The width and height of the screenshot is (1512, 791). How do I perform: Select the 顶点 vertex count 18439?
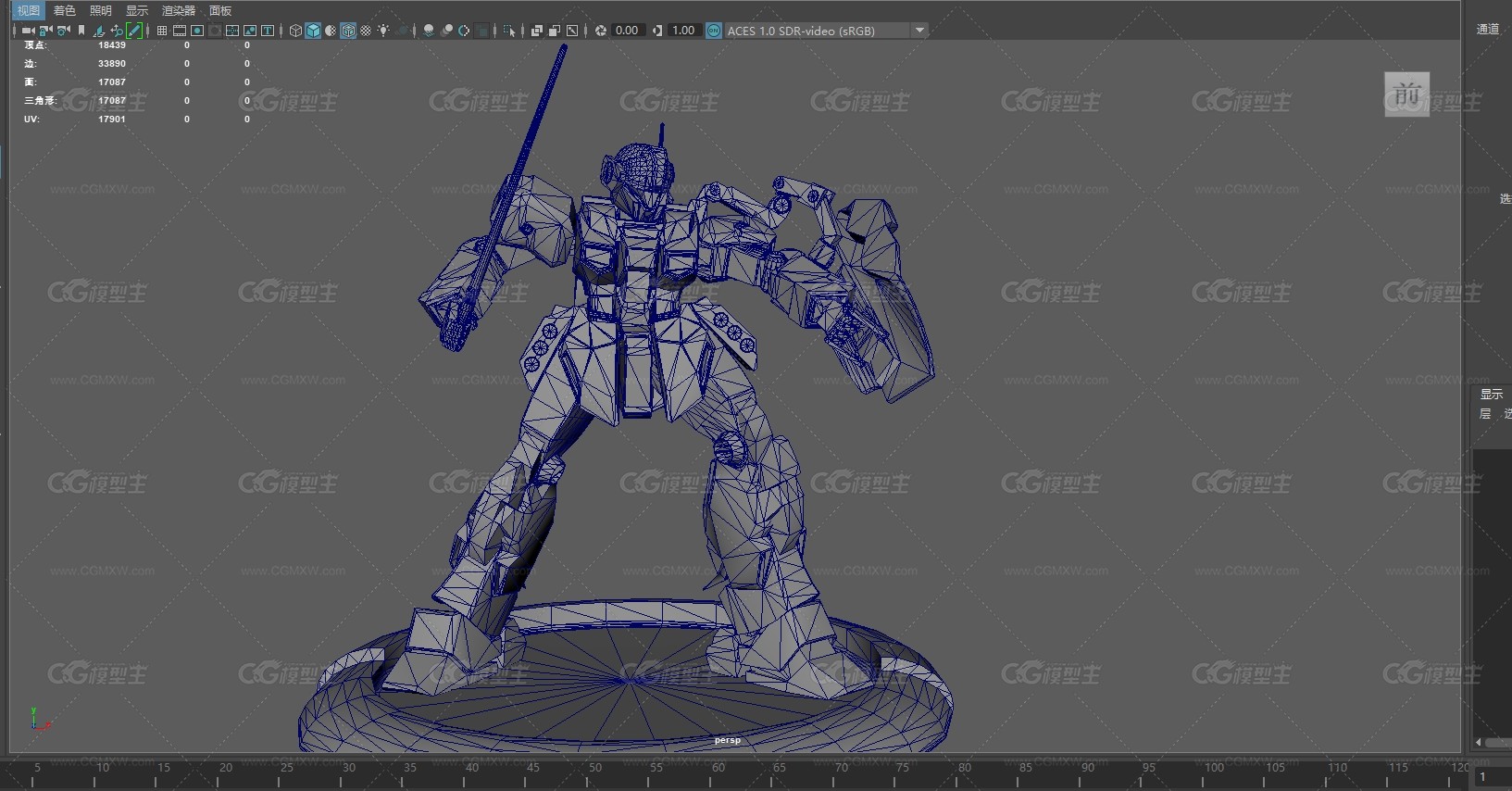(112, 45)
